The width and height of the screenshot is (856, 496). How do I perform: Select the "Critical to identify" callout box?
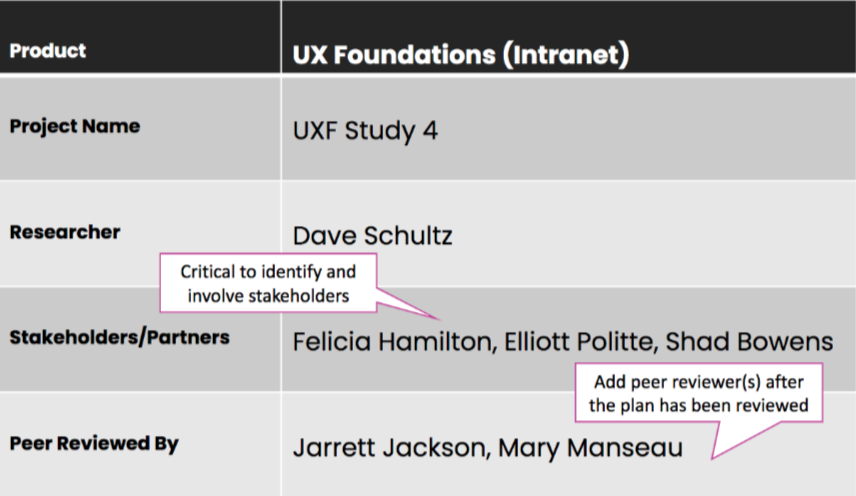point(267,283)
